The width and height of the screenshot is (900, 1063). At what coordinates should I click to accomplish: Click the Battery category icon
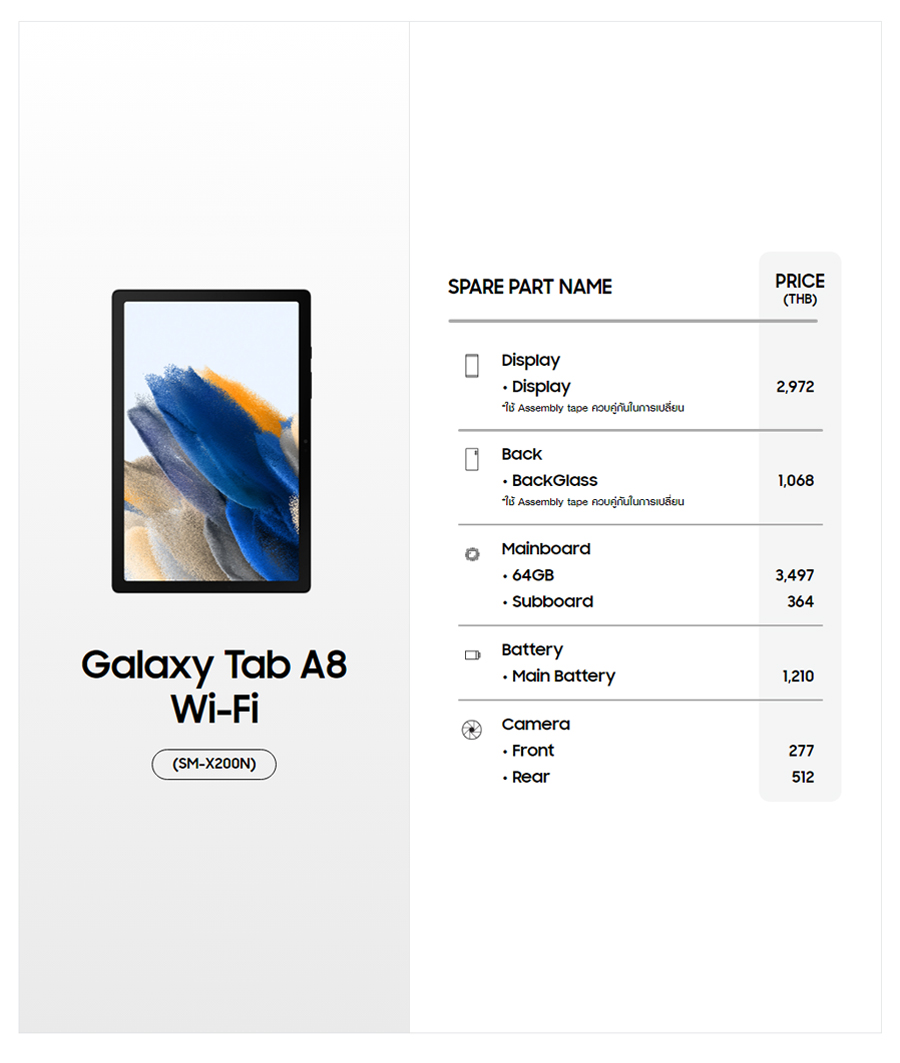(472, 655)
